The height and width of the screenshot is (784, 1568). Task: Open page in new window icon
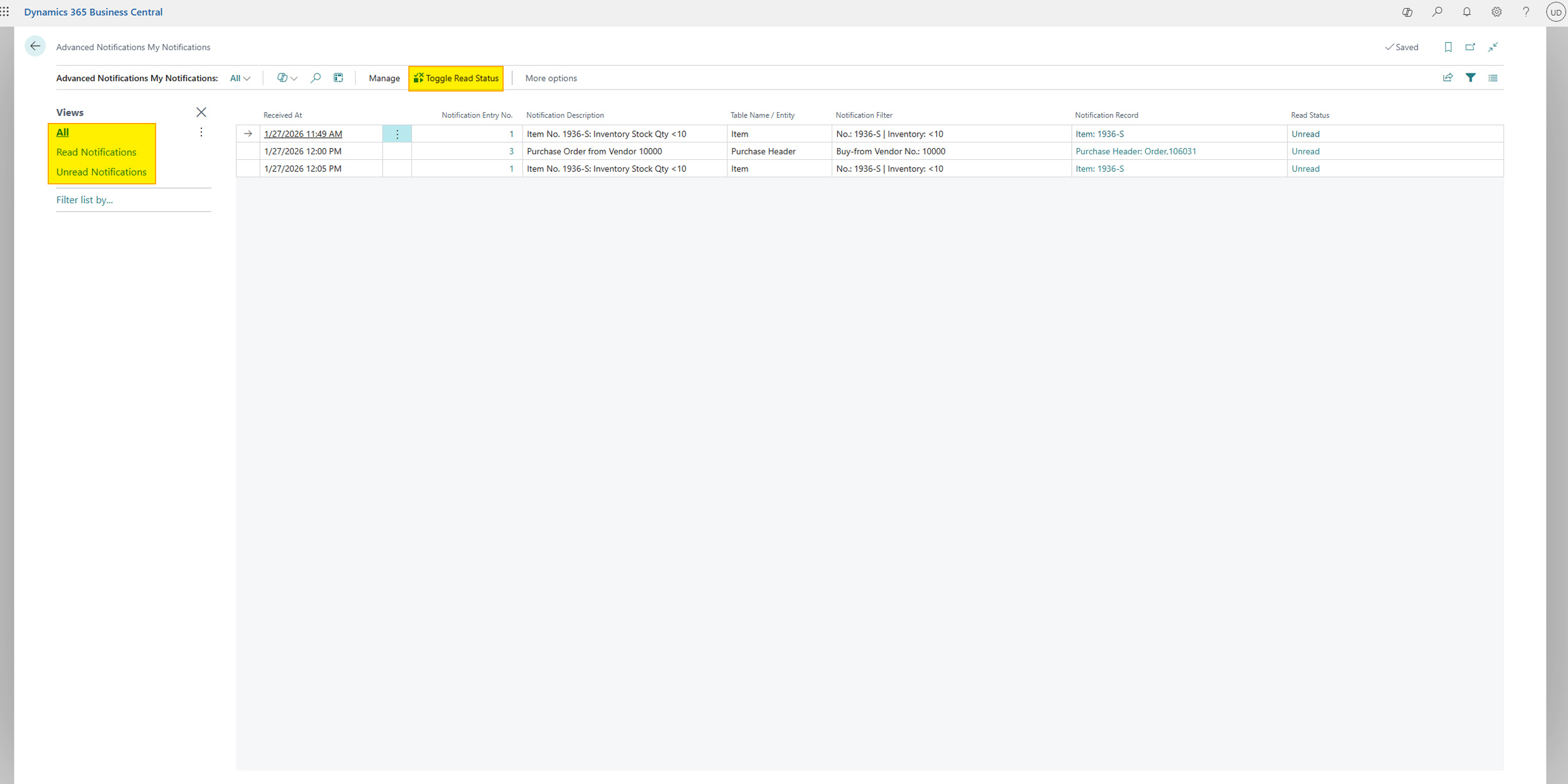click(1470, 47)
